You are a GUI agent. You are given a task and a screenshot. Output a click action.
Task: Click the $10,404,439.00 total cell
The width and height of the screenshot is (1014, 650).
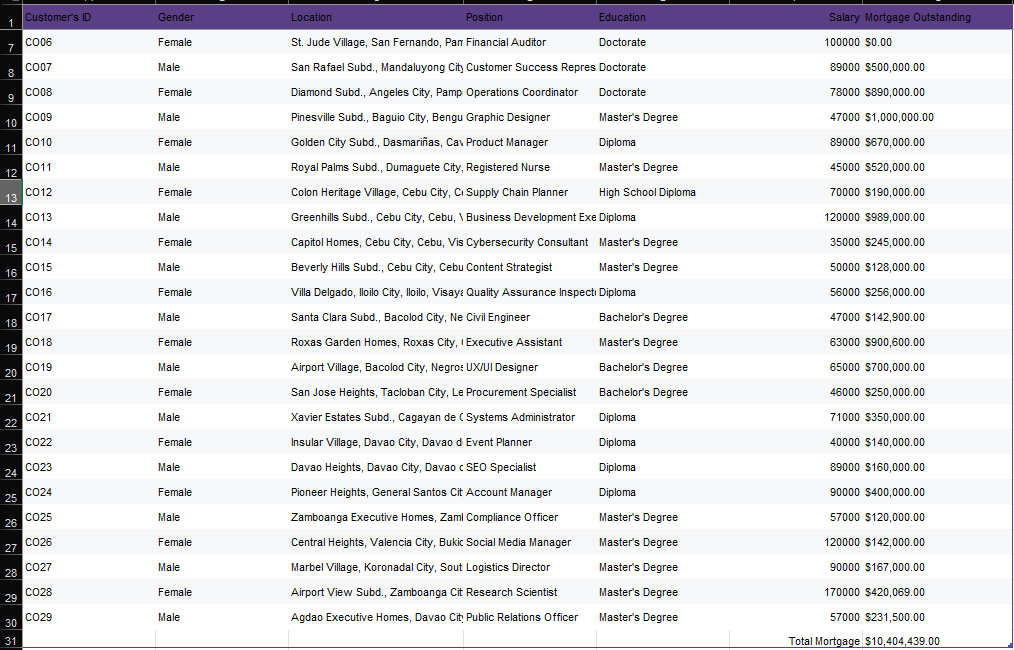pos(937,640)
